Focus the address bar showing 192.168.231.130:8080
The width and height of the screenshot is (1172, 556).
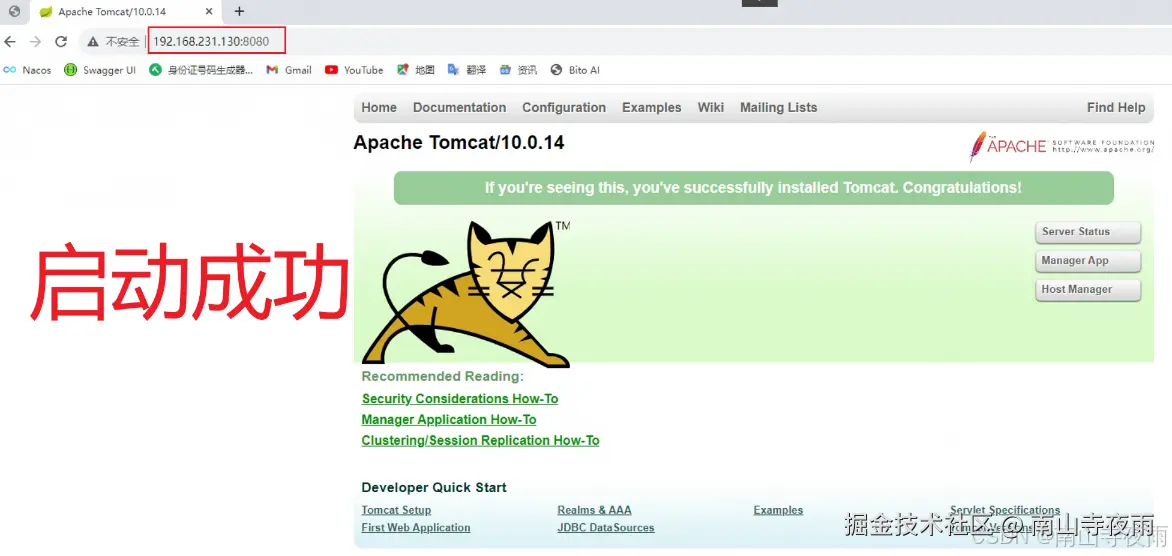(210, 42)
